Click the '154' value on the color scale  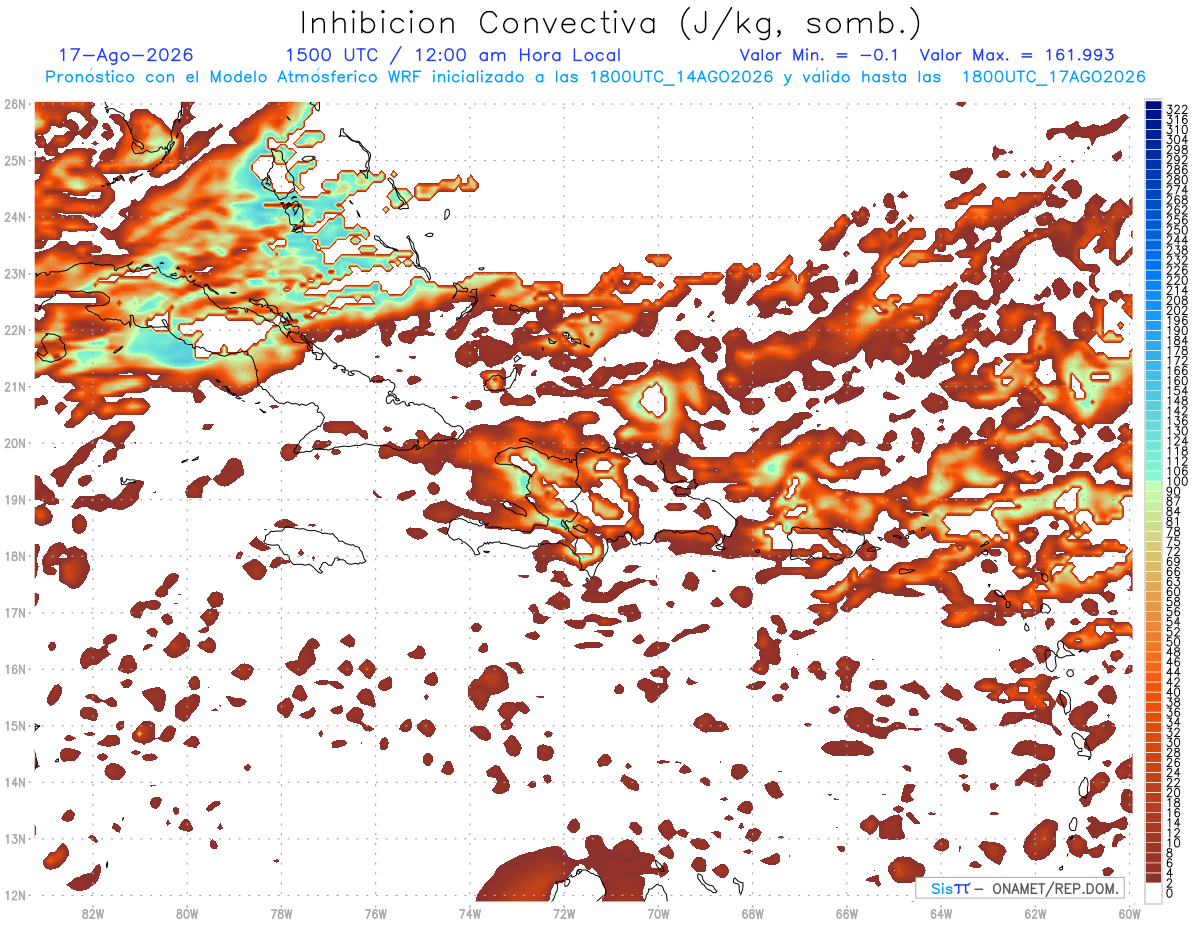pos(1176,390)
